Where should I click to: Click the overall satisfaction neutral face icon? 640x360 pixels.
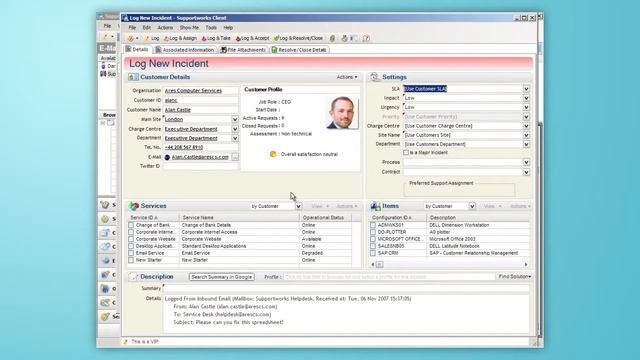coord(273,154)
